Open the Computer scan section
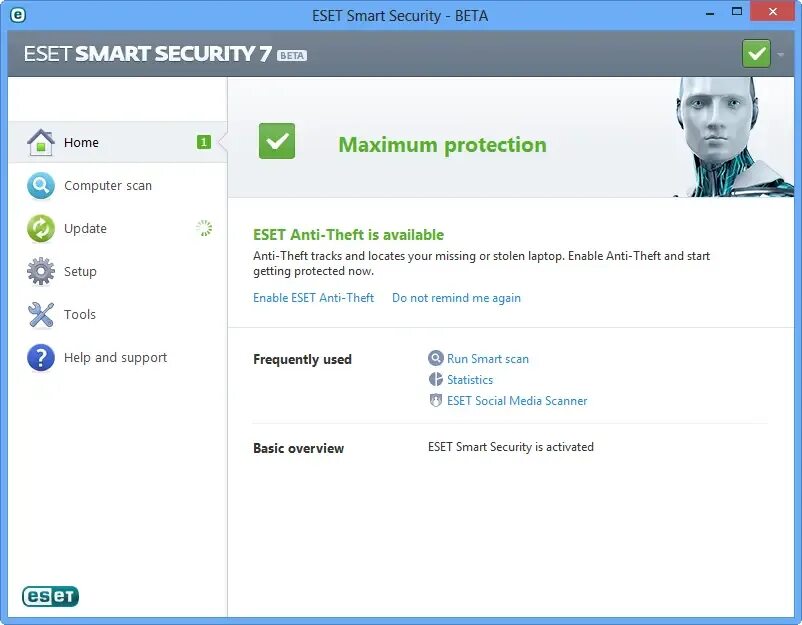Image resolution: width=802 pixels, height=625 pixels. (x=108, y=185)
